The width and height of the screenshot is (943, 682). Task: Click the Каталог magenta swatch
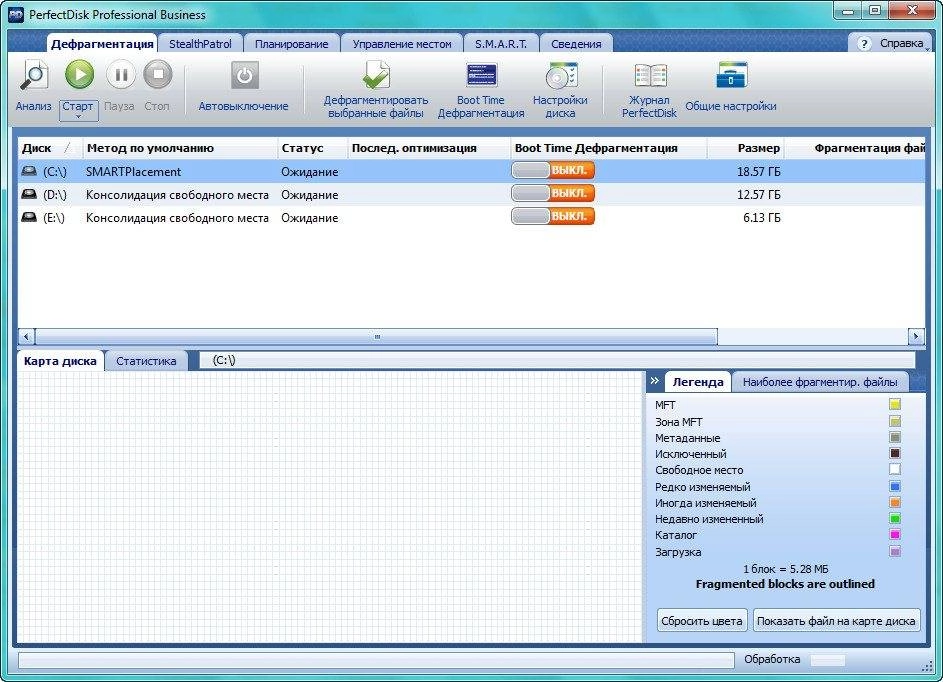coord(895,535)
